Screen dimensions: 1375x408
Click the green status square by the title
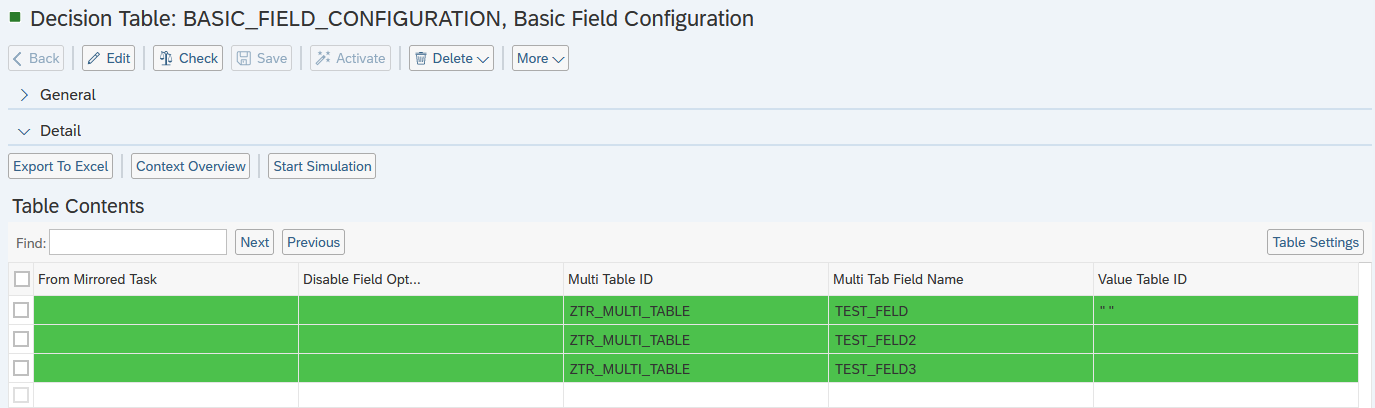click(x=15, y=17)
